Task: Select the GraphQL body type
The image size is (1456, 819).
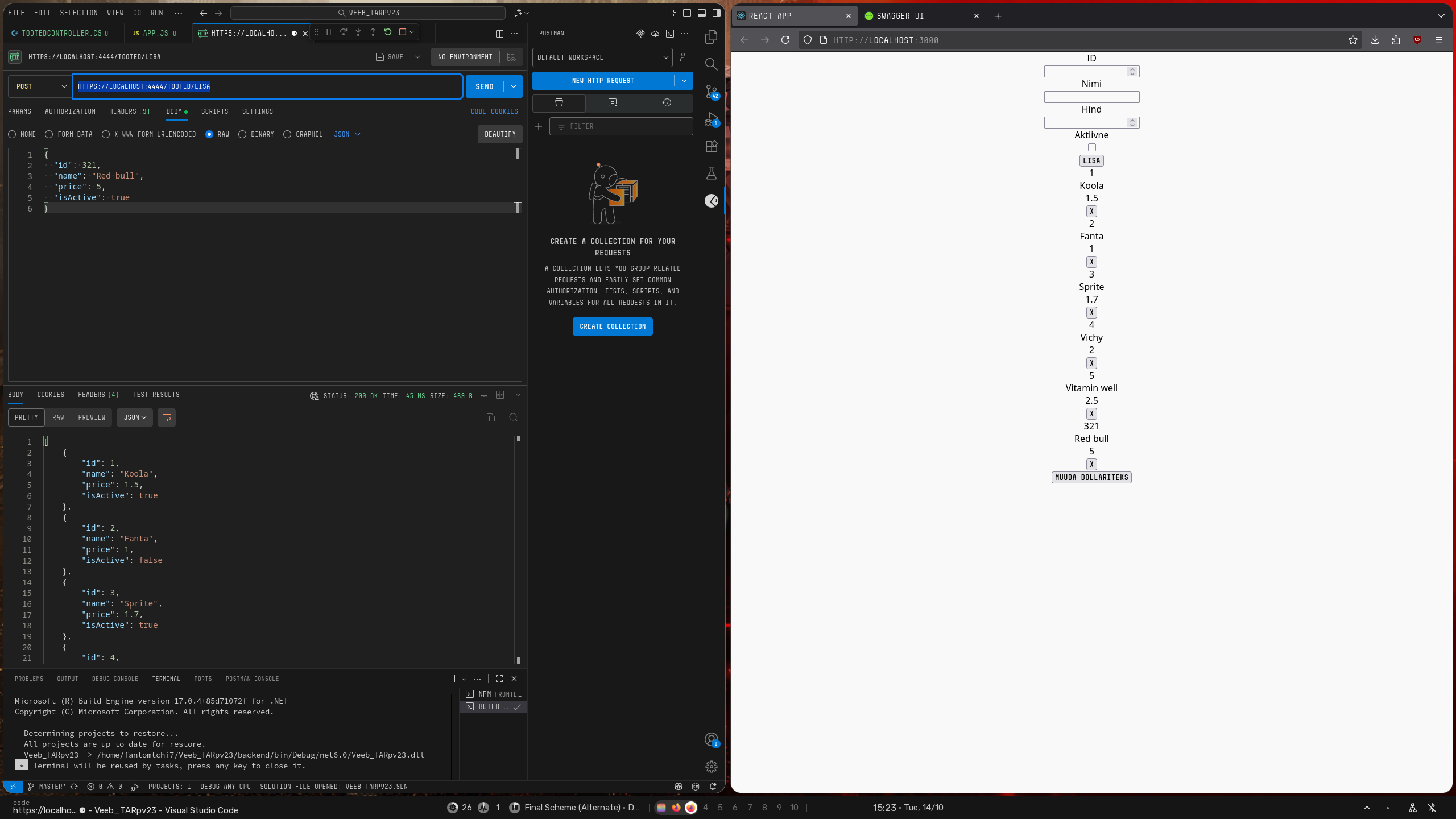Action: pyautogui.click(x=287, y=134)
